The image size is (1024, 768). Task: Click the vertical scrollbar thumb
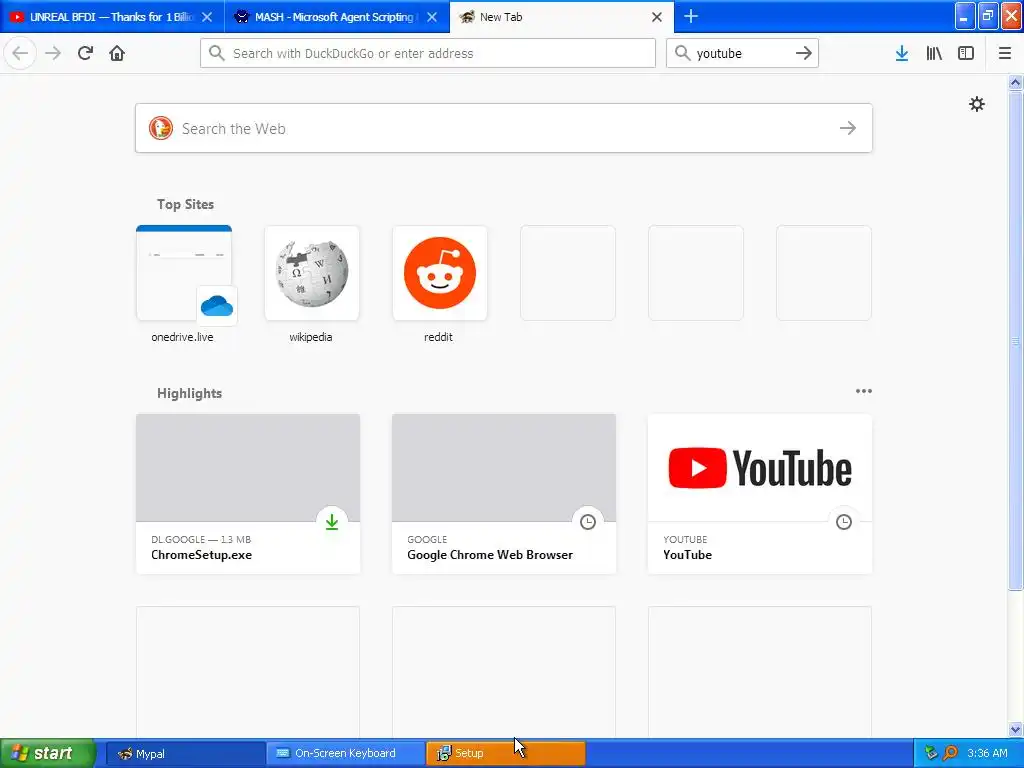pos(1016,340)
